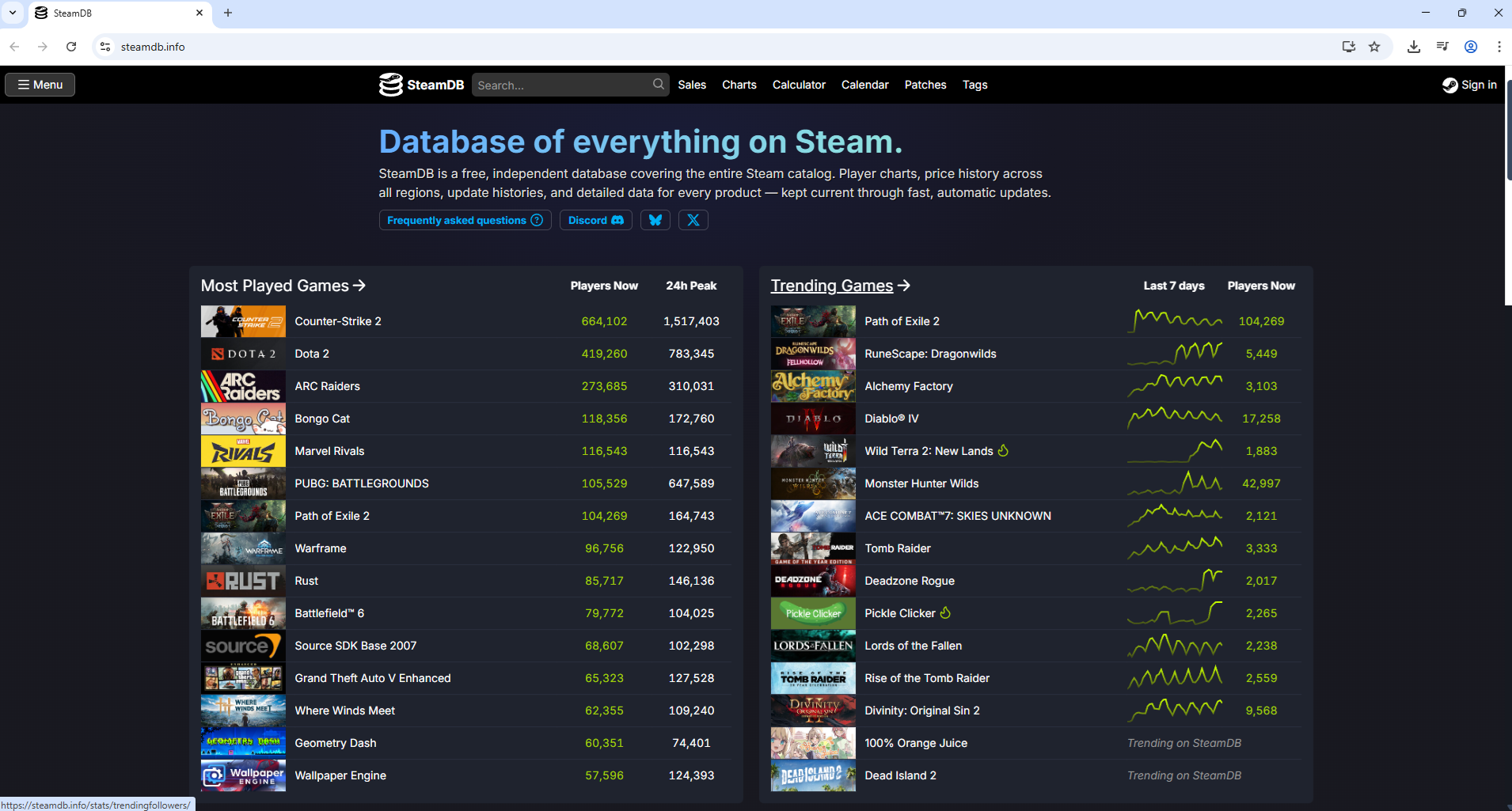Click the ARC Raiders thumbnail
Image resolution: width=1512 pixels, height=811 pixels.
243,386
